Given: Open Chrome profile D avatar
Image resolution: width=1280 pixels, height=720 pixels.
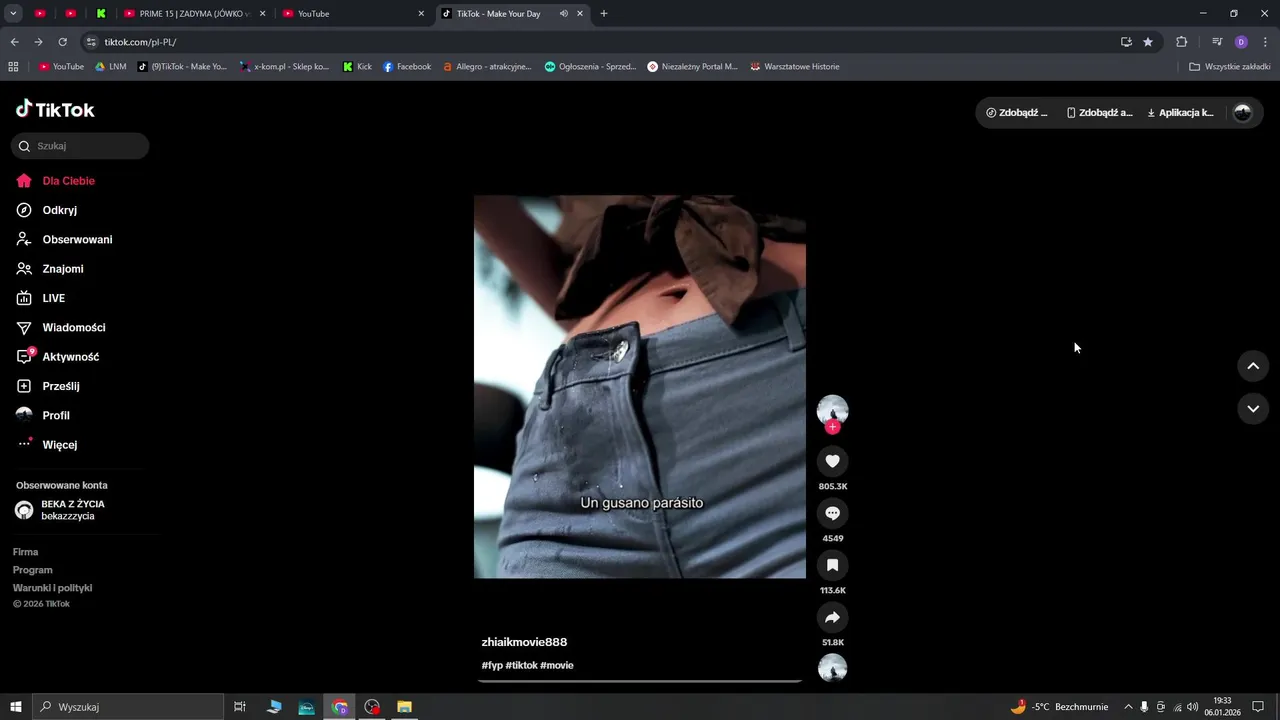Looking at the screenshot, I should (x=1241, y=42).
